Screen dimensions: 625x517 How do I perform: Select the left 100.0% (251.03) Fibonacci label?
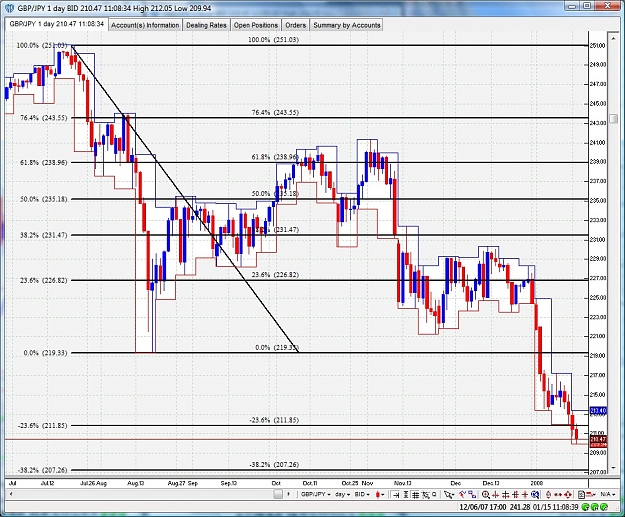click(42, 45)
